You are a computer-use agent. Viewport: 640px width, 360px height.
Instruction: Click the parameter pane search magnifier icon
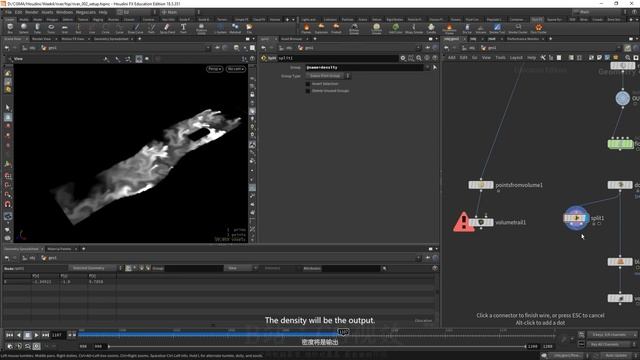click(419, 58)
